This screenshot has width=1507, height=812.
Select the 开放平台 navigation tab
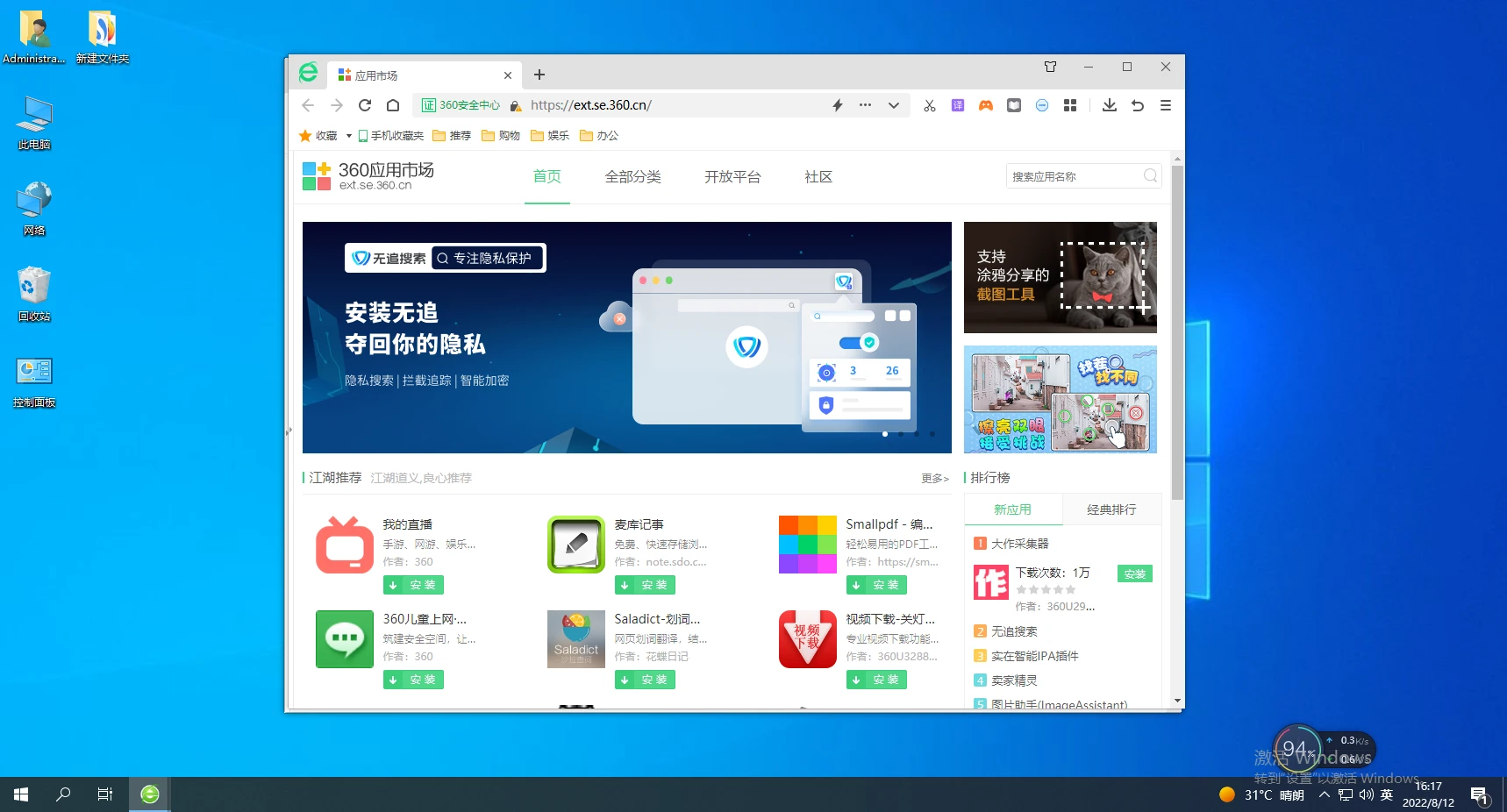[732, 177]
